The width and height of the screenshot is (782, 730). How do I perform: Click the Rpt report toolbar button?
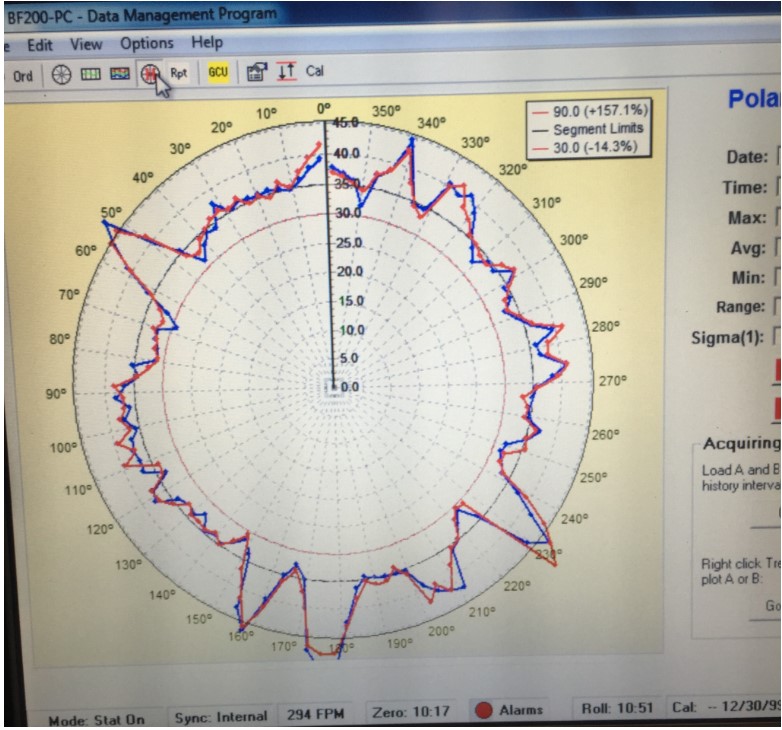(x=178, y=73)
